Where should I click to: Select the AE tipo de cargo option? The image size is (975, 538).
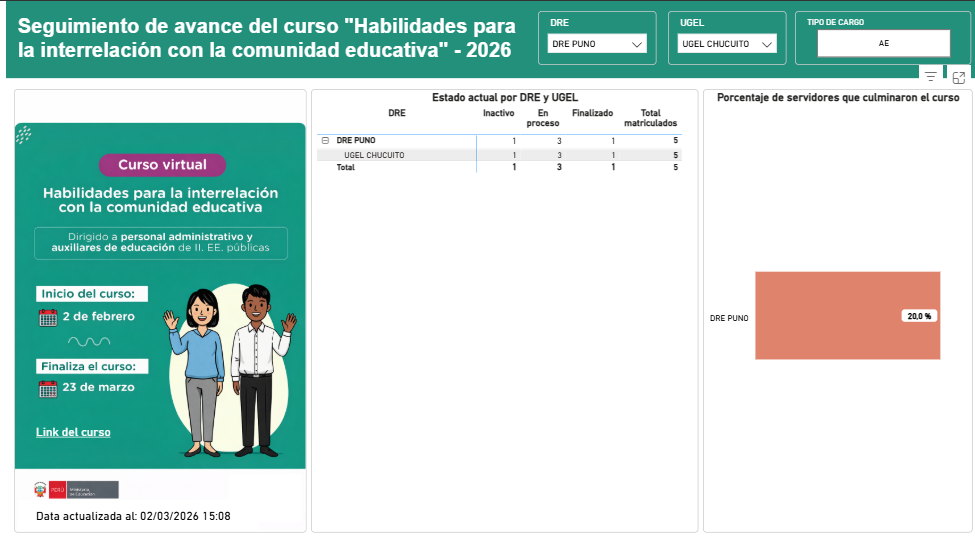click(883, 44)
